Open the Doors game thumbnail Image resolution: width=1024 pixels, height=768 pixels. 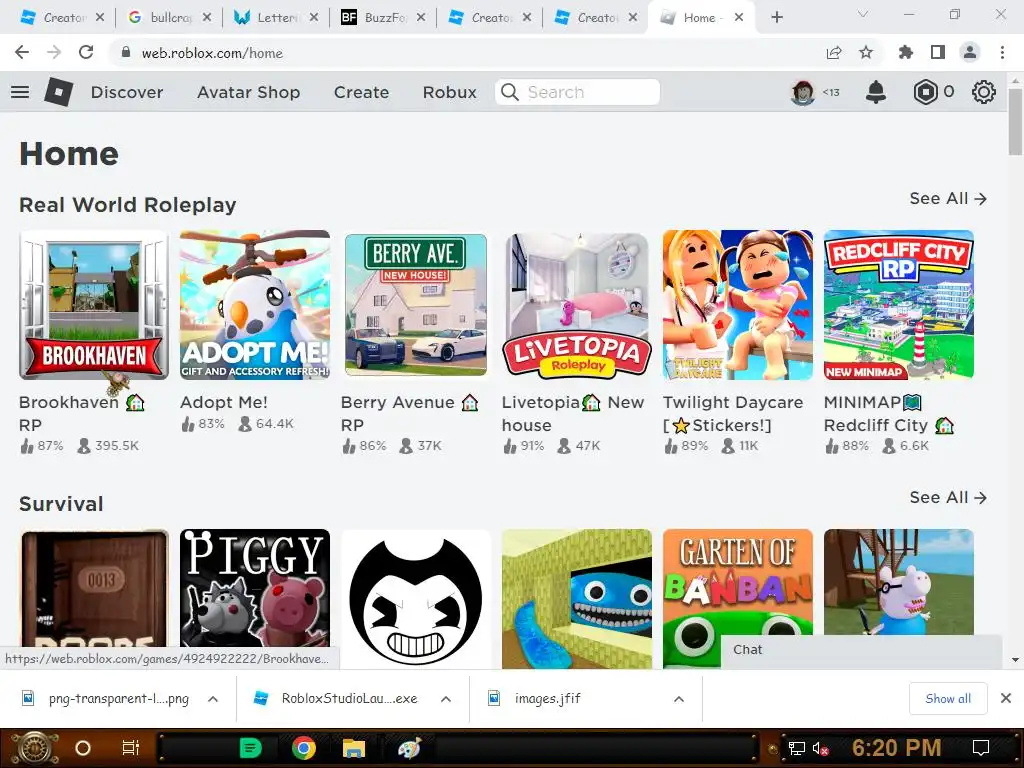coord(94,588)
